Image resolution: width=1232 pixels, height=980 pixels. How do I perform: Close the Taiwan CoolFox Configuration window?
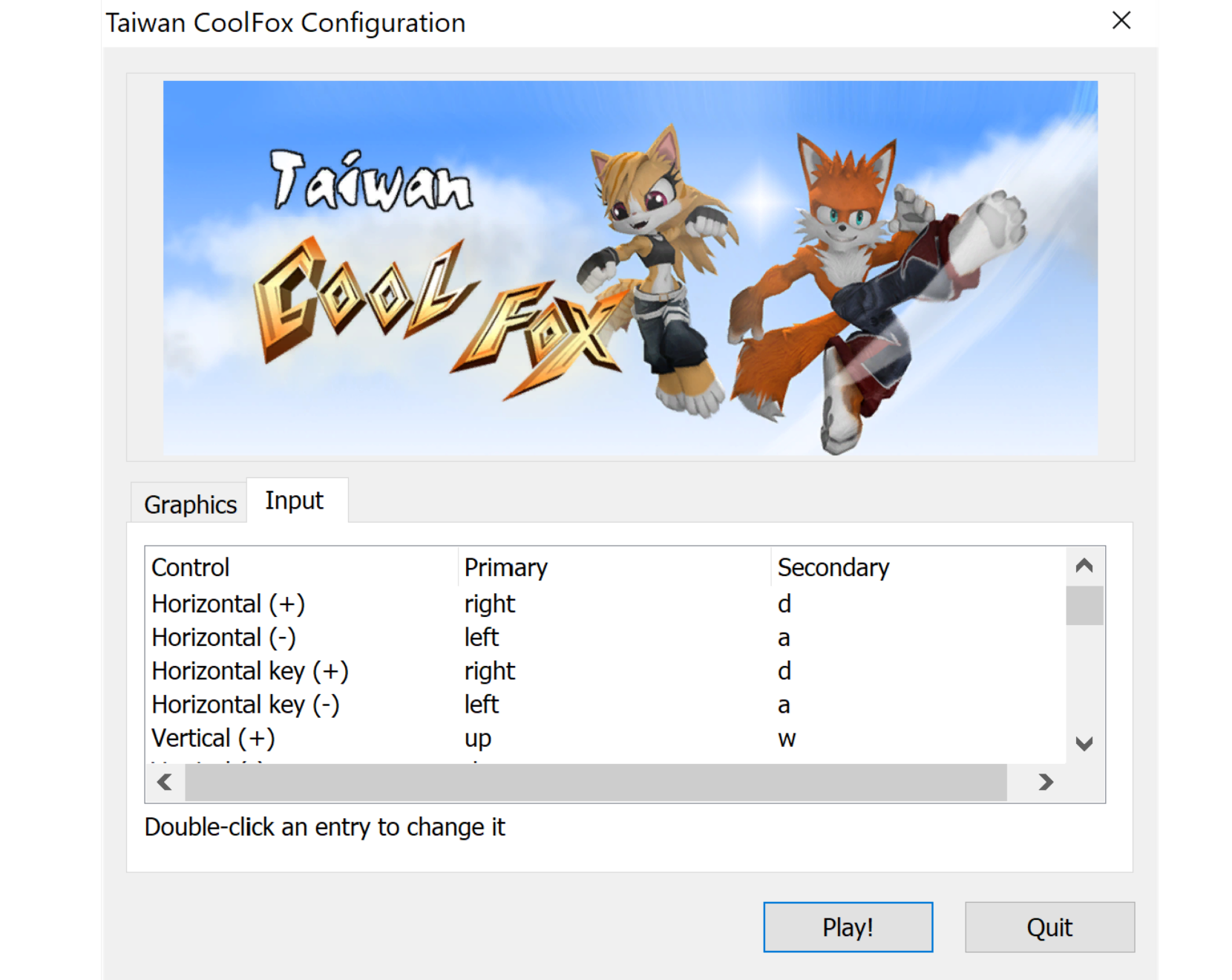1121,21
